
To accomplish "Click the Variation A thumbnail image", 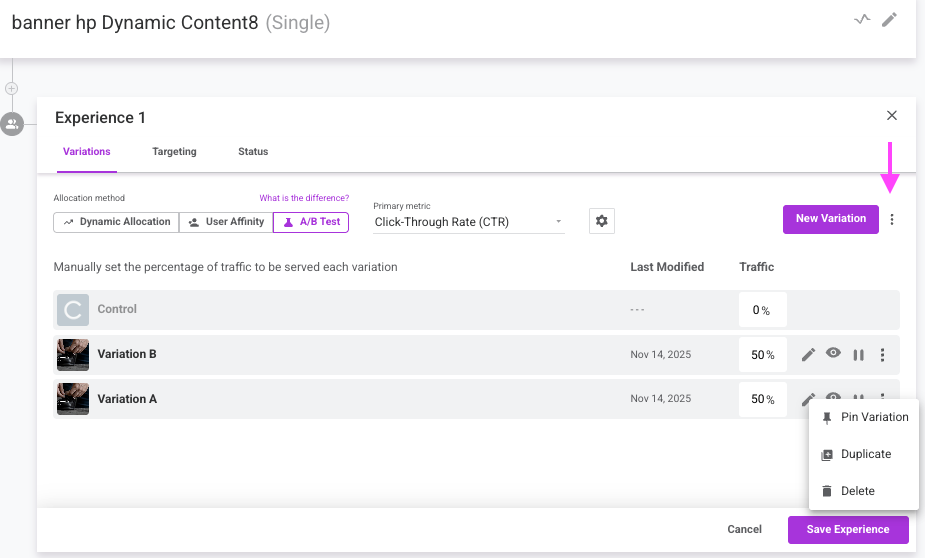I will pos(73,399).
